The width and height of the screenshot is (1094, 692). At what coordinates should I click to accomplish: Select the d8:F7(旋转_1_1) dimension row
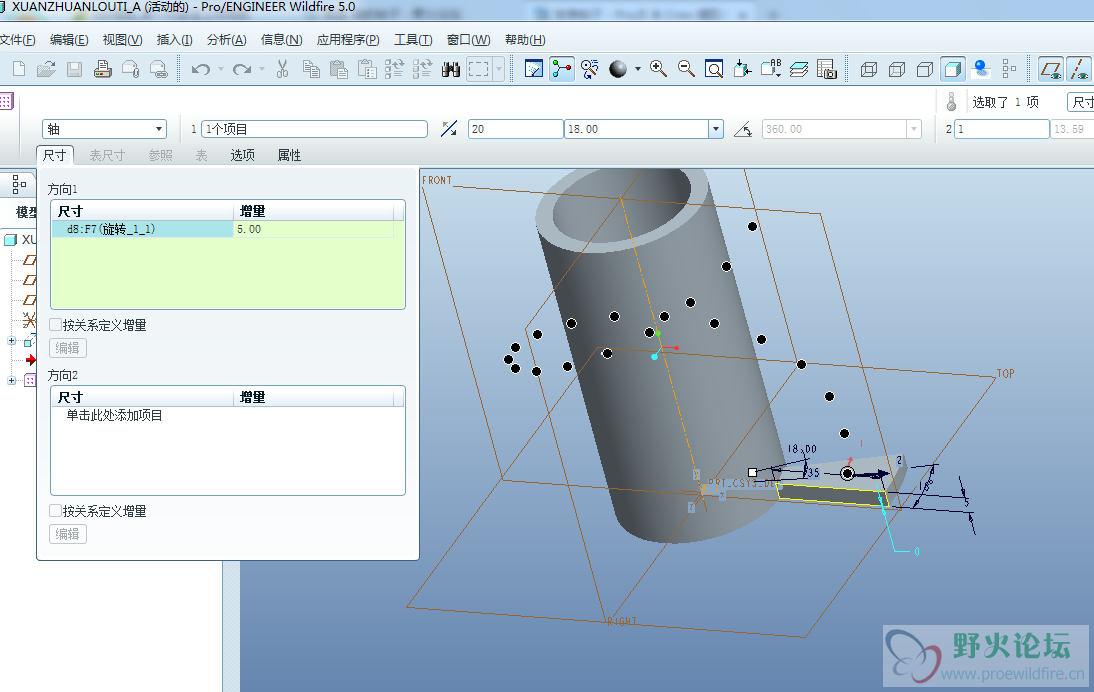(x=143, y=229)
